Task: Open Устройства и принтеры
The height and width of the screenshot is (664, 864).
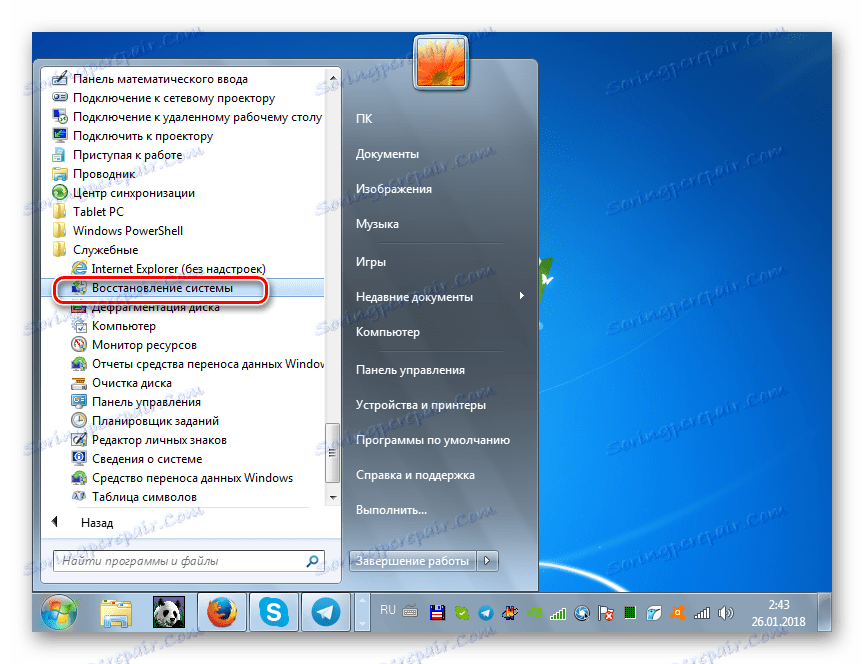Action: click(x=420, y=405)
